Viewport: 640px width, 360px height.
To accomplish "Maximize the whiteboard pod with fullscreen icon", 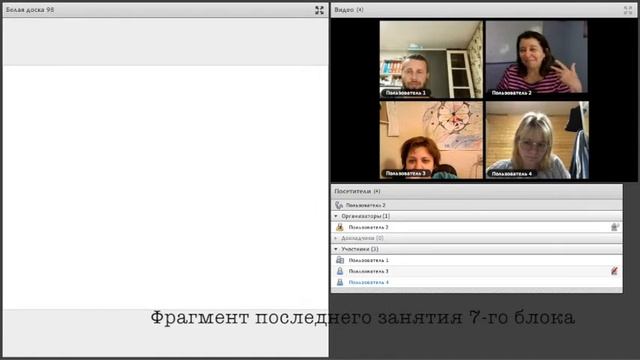I will (x=319, y=10).
